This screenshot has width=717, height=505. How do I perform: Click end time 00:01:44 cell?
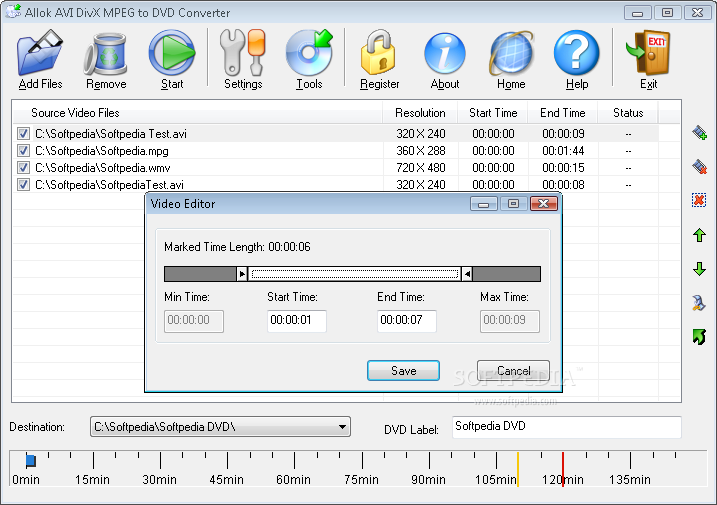pyautogui.click(x=563, y=151)
